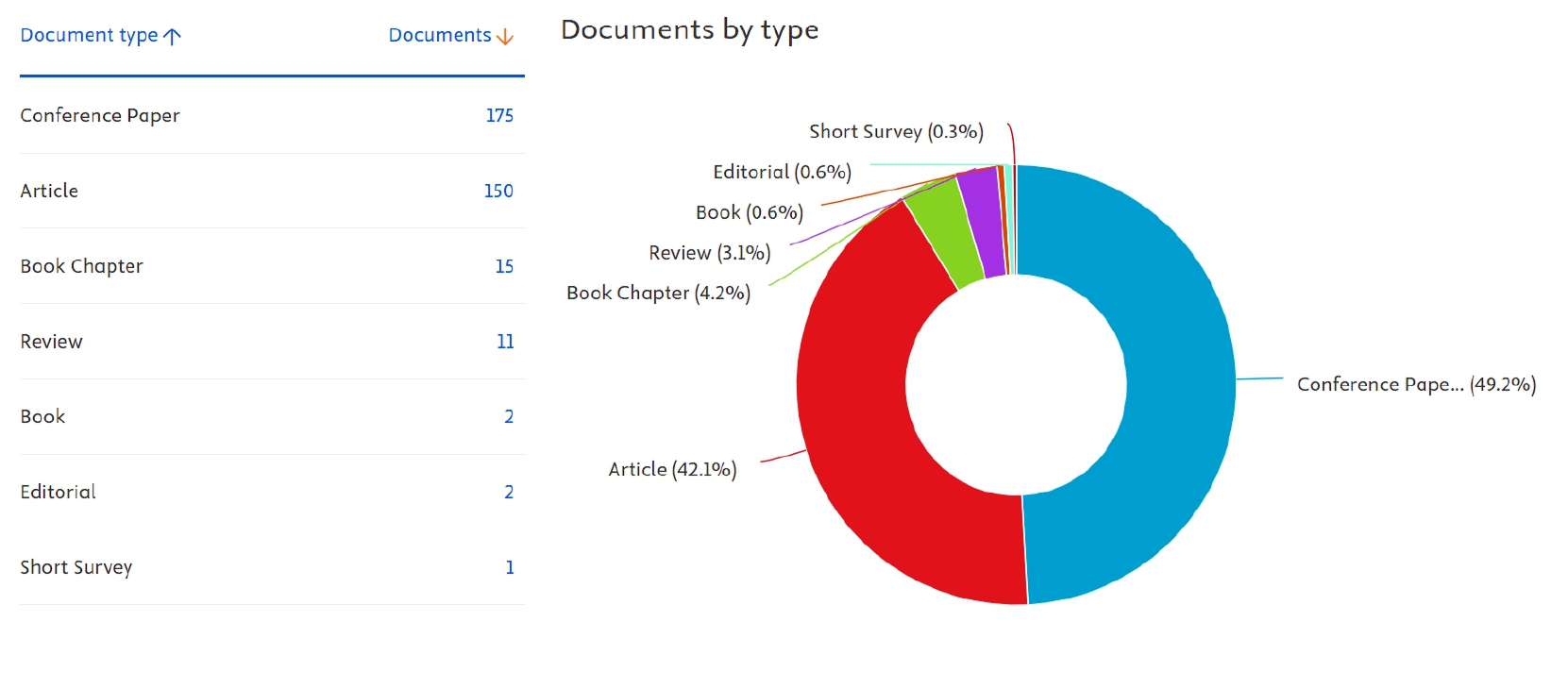Sort table by Document type header
Image resolution: width=1568 pixels, height=689 pixels.
coord(89,36)
